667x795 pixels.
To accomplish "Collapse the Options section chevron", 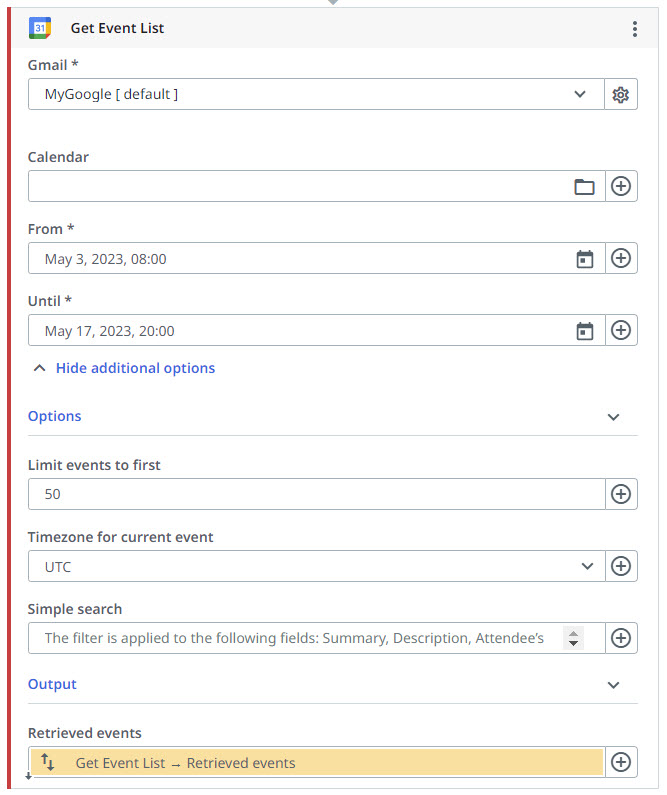I will click(614, 417).
